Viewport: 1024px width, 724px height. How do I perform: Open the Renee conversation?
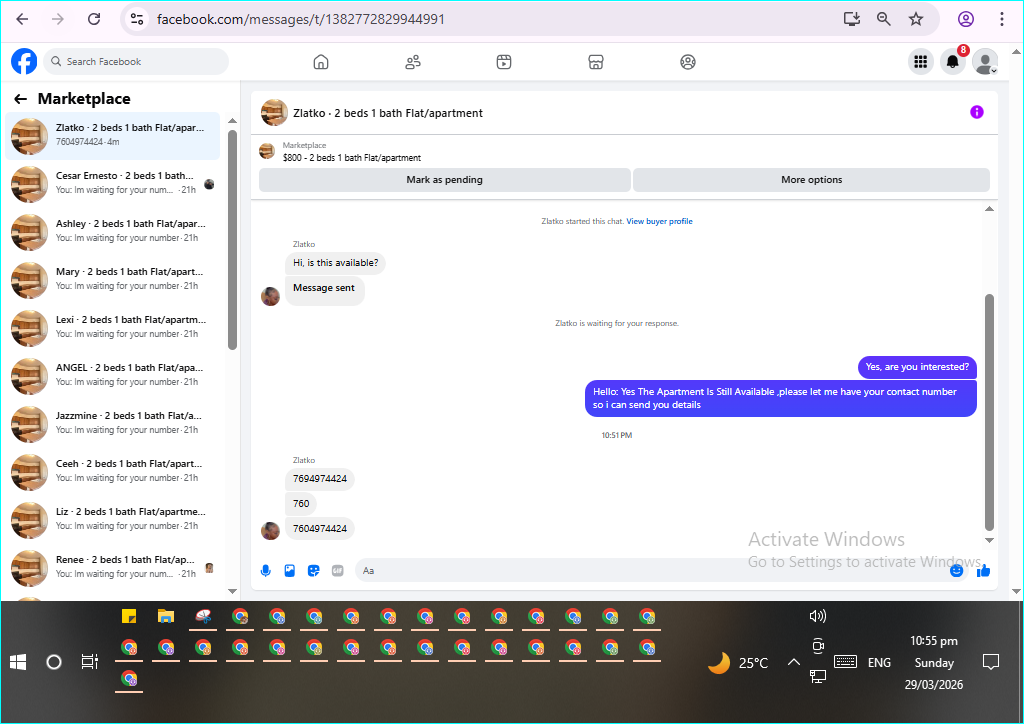[x=112, y=567]
